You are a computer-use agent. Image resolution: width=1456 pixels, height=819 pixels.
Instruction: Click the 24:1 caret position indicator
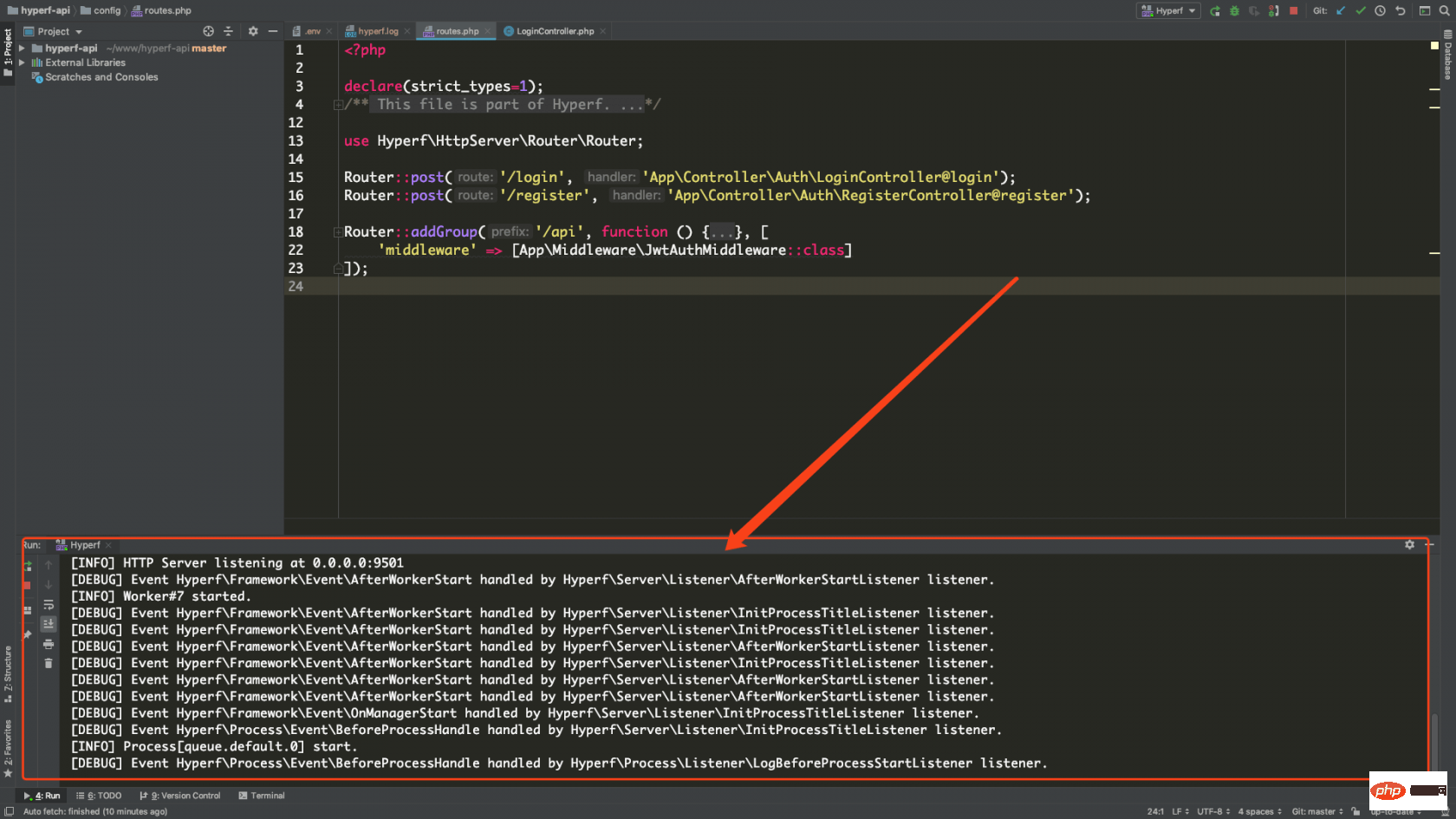(x=1155, y=811)
